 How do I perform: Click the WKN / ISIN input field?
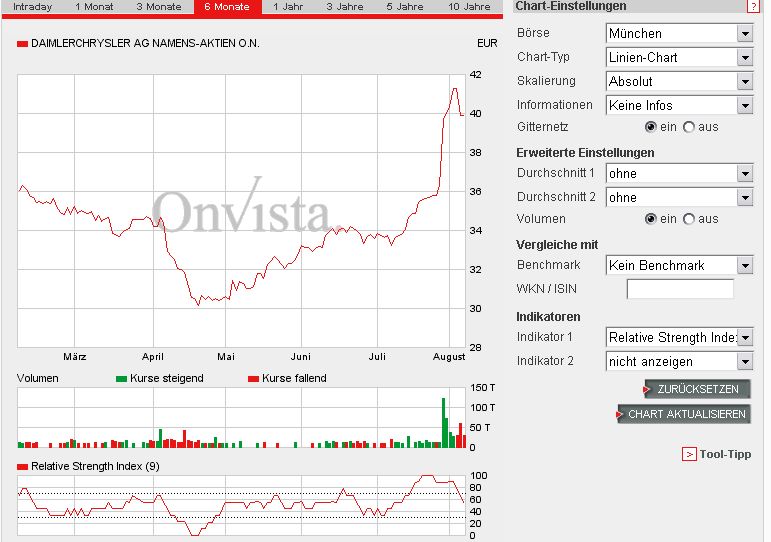[x=680, y=289]
